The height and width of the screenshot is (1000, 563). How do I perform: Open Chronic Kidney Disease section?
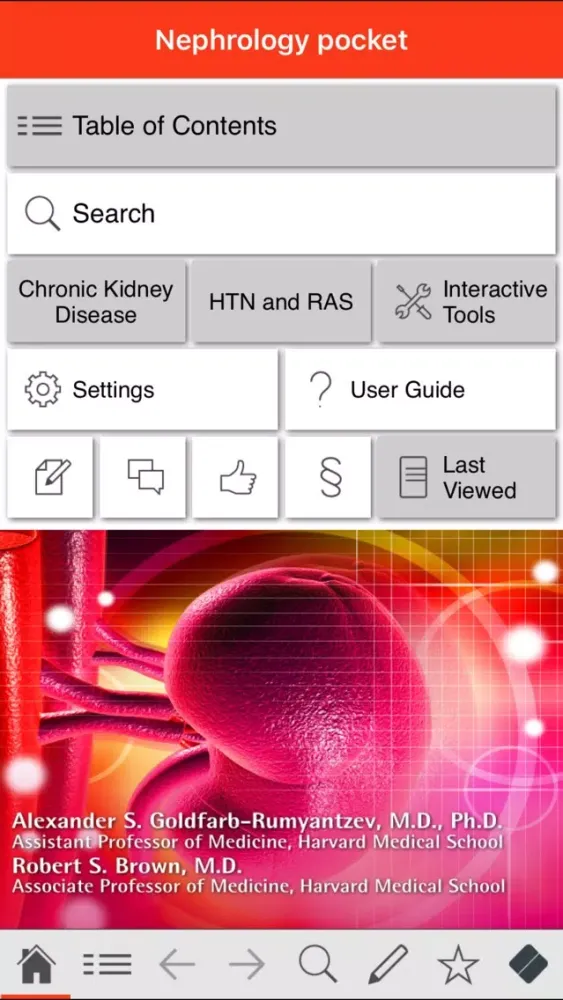click(x=96, y=302)
